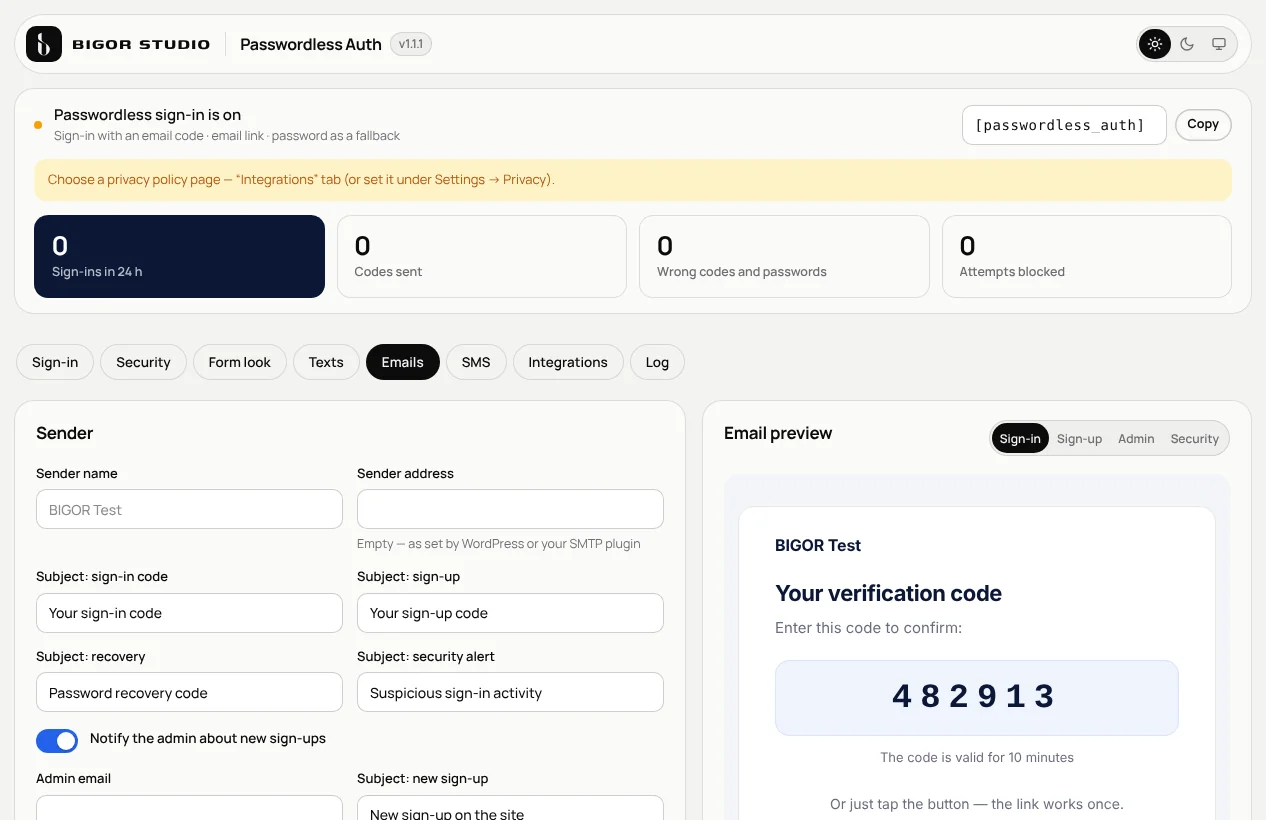The width and height of the screenshot is (1266, 820).
Task: Open the Security settings tab
Action: click(143, 362)
